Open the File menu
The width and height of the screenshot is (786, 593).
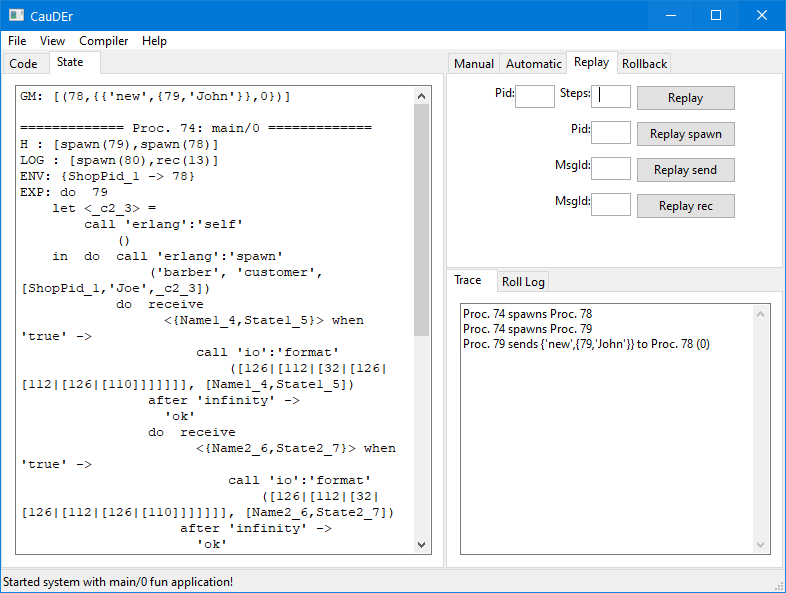pyautogui.click(x=17, y=41)
